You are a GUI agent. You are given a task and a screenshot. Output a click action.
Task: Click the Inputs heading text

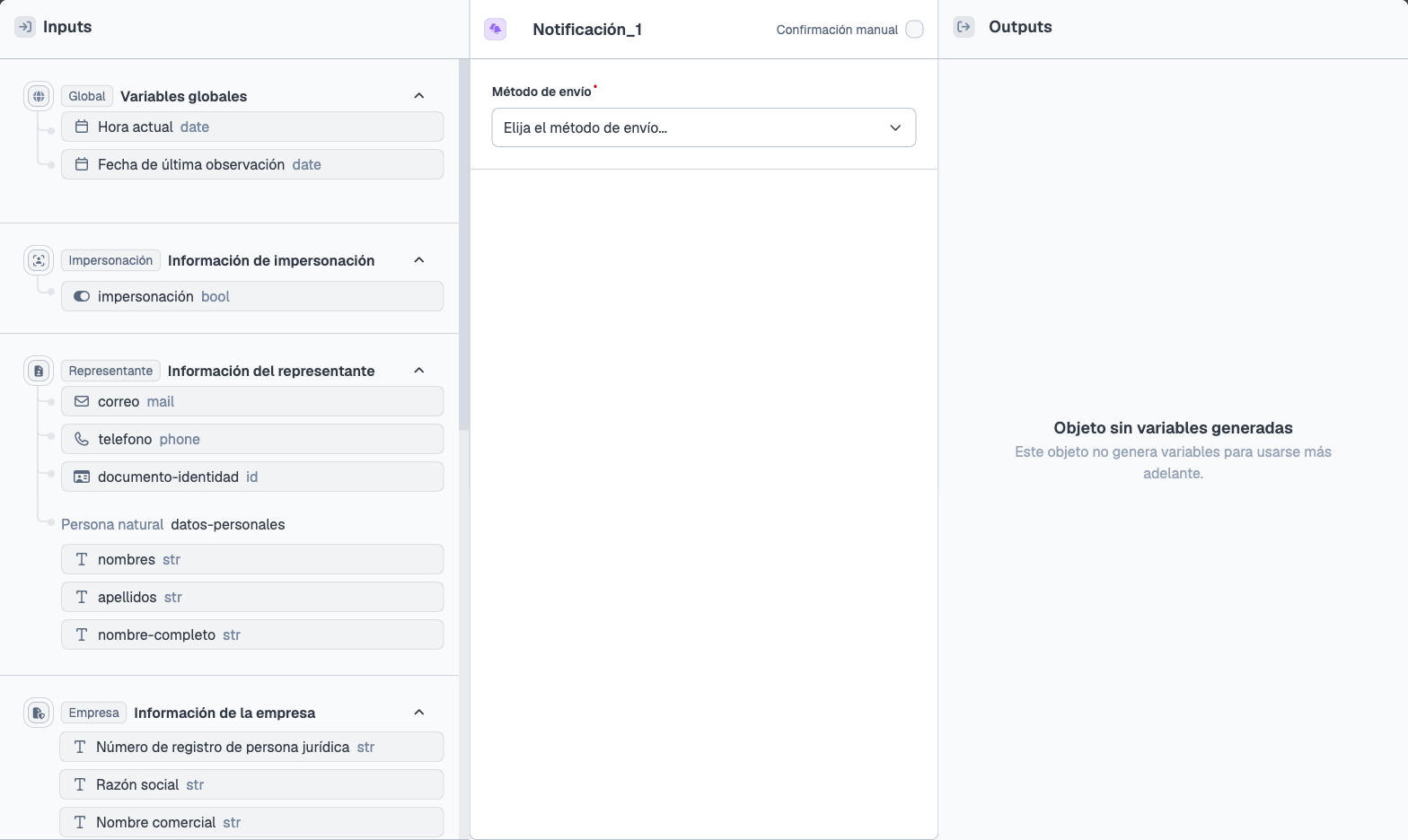click(x=67, y=27)
